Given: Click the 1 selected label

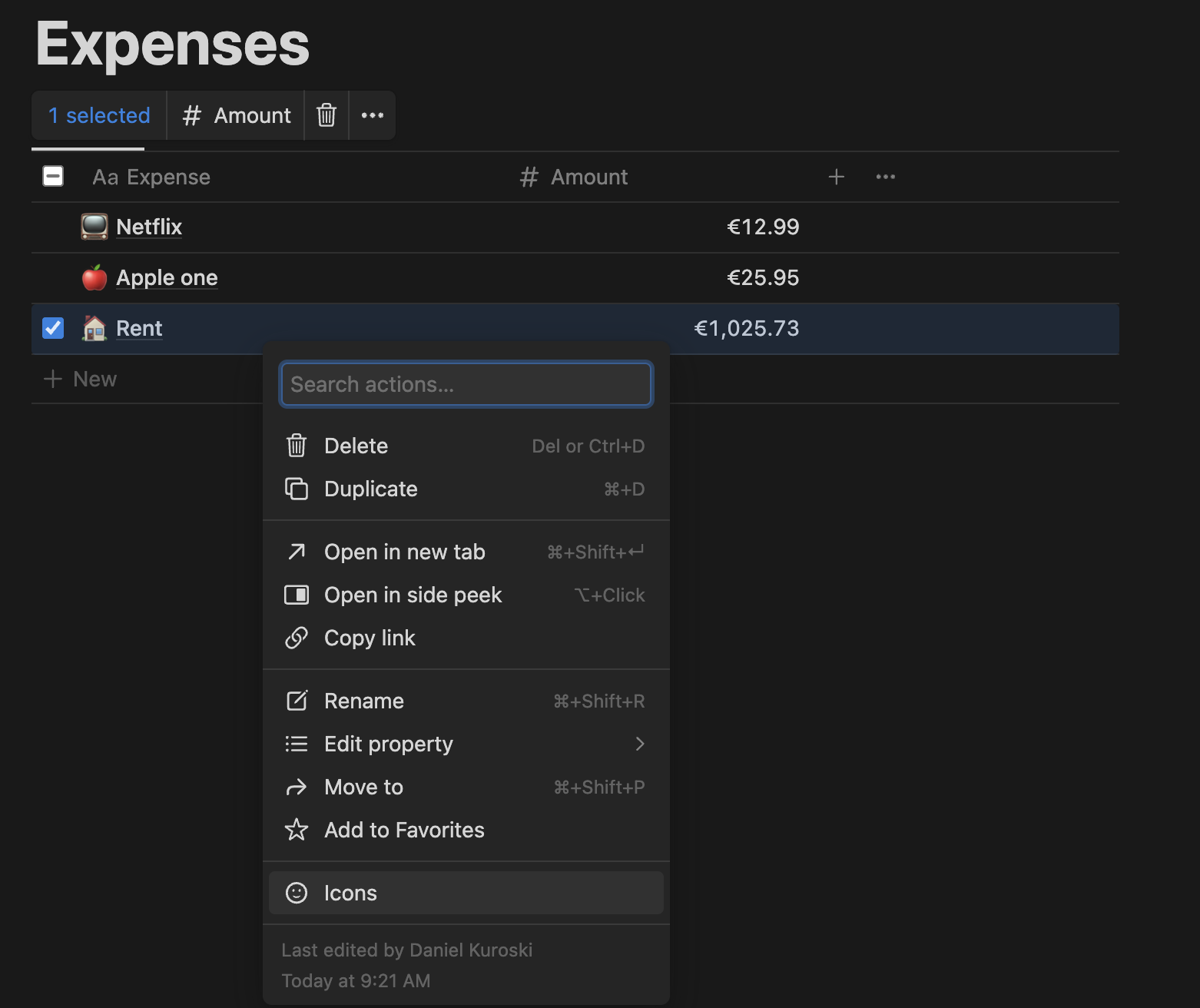Looking at the screenshot, I should point(99,115).
